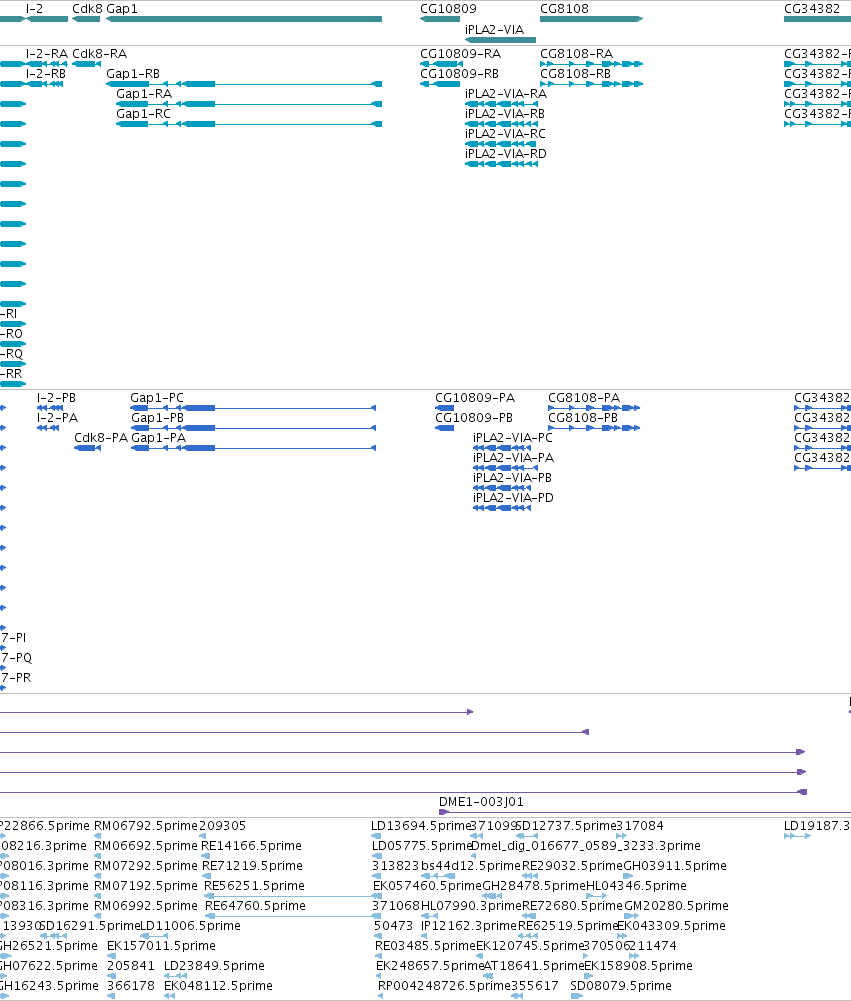Select the 366178 EST label
851x1001 pixels.
coord(131,986)
